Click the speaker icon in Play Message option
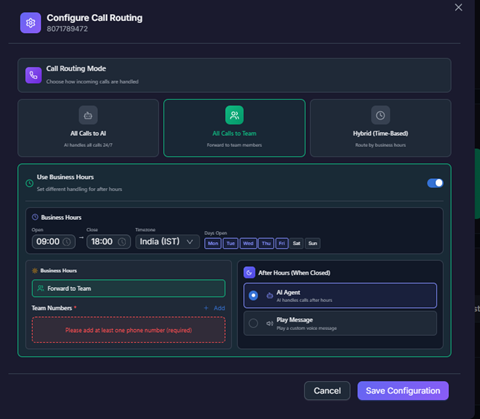This screenshot has width=480, height=419. point(270,323)
